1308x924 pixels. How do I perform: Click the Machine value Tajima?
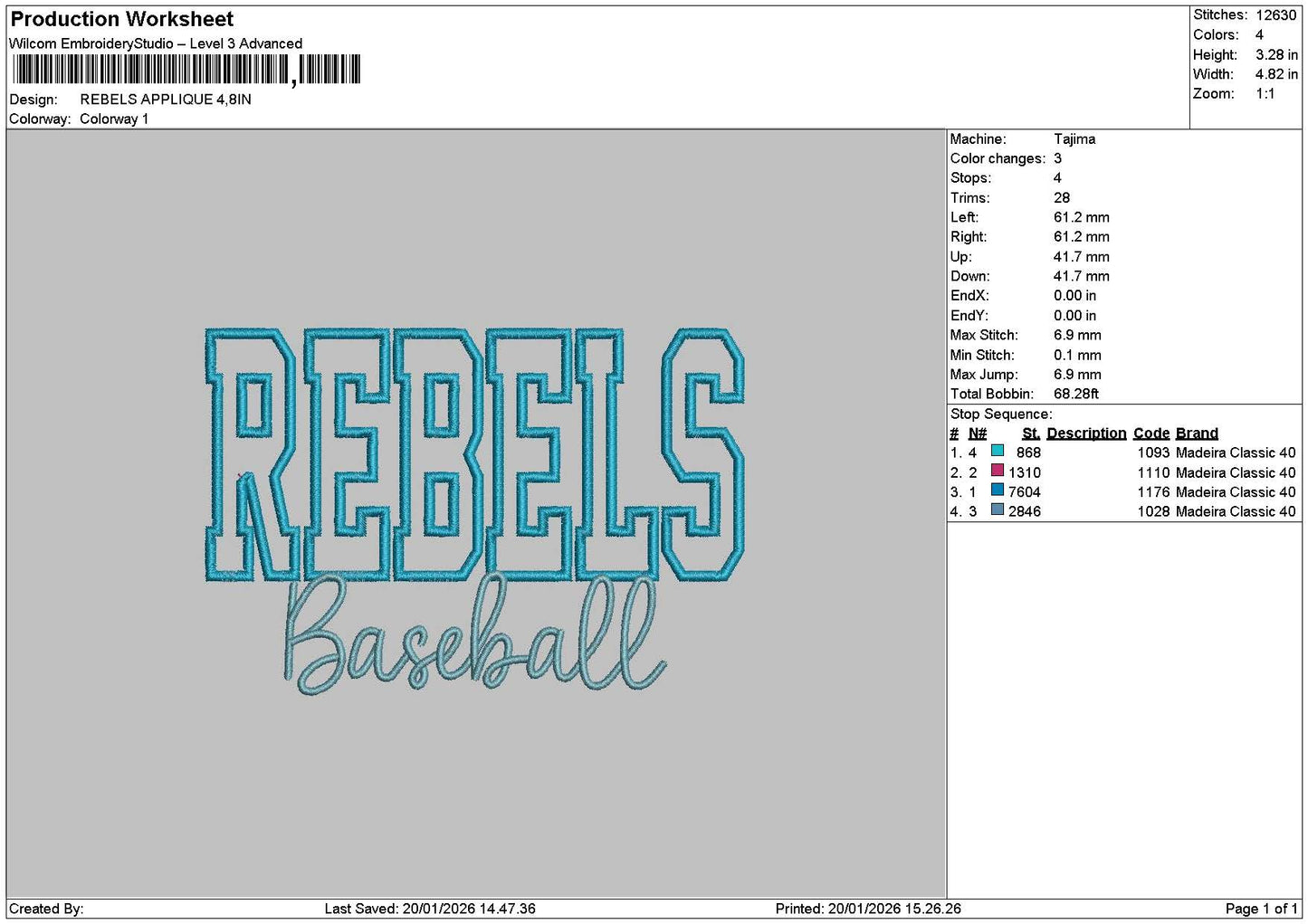coord(1074,139)
